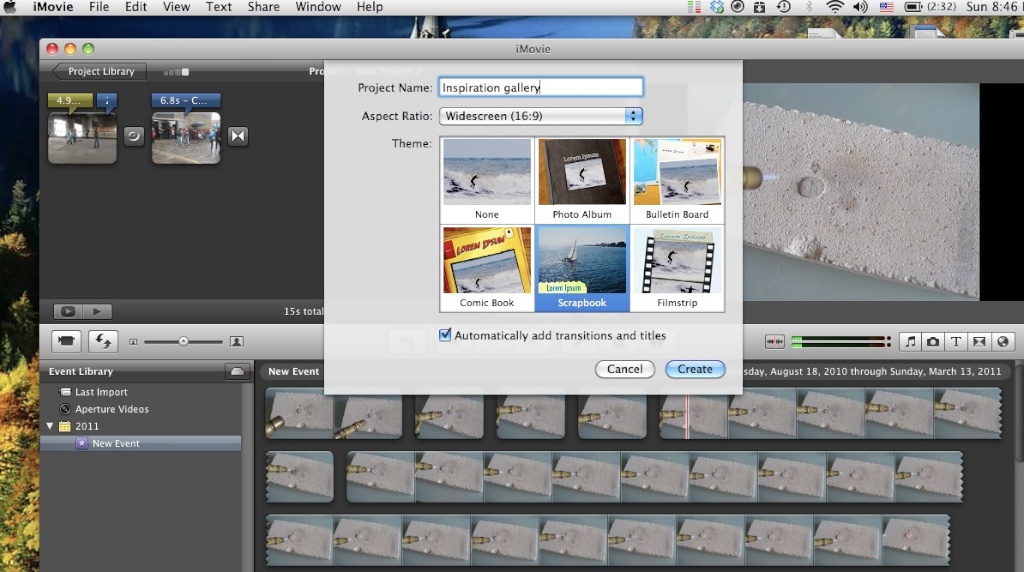Click the large thumbnail size icon
The image size is (1024, 572).
pos(236,342)
